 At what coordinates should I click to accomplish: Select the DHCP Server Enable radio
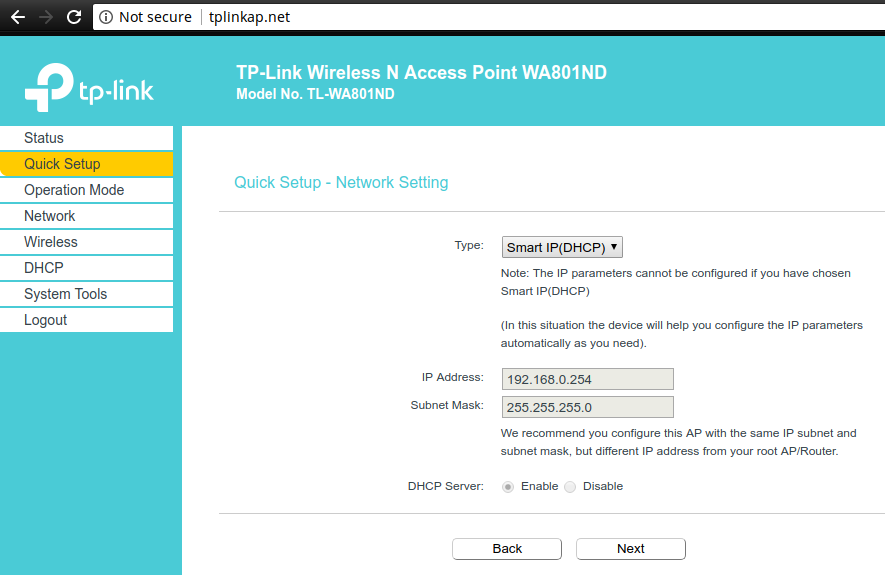(x=508, y=486)
